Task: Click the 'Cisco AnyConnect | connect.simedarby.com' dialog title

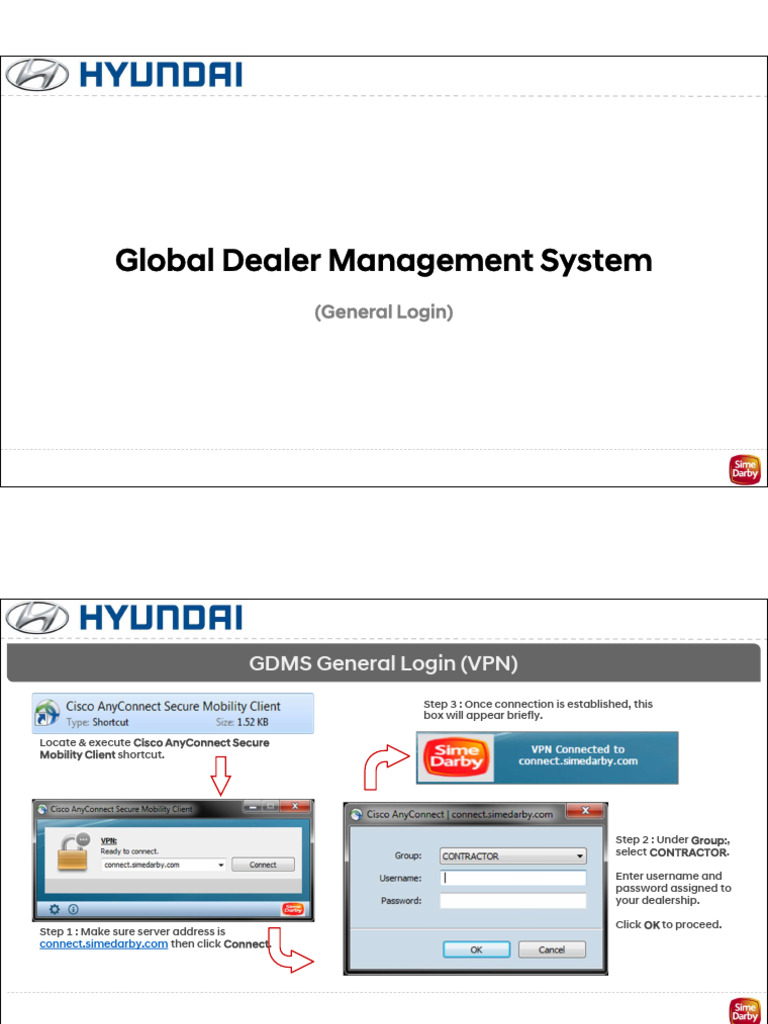Action: (x=460, y=814)
